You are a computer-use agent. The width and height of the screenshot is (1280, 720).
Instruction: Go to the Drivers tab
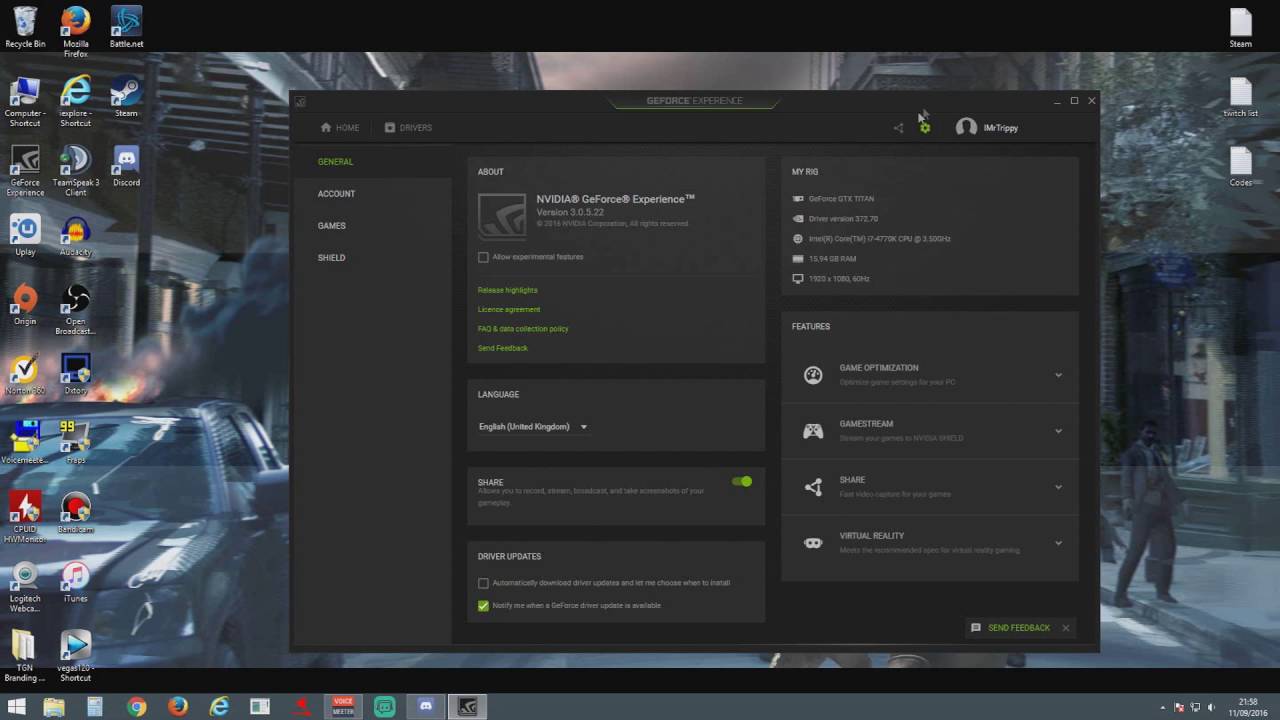pyautogui.click(x=408, y=128)
